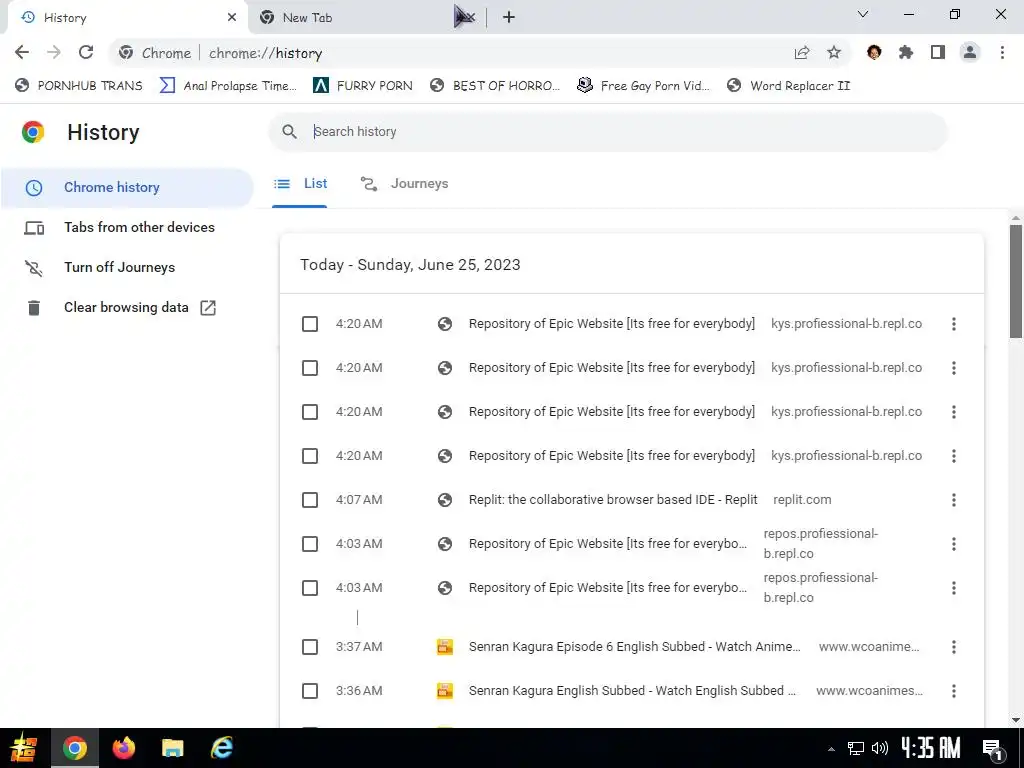This screenshot has height=768, width=1024.
Task: Open the tab search chevron in title bar
Action: coord(863,14)
